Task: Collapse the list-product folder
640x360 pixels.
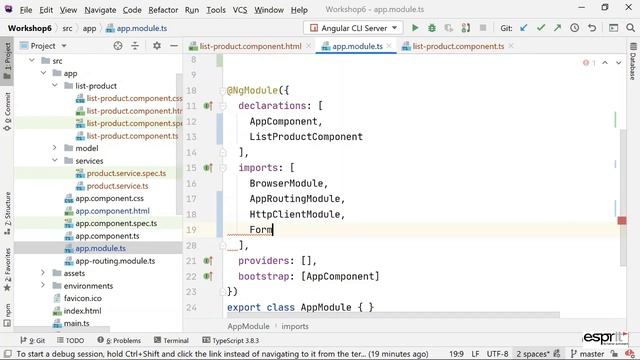Action: [55, 86]
